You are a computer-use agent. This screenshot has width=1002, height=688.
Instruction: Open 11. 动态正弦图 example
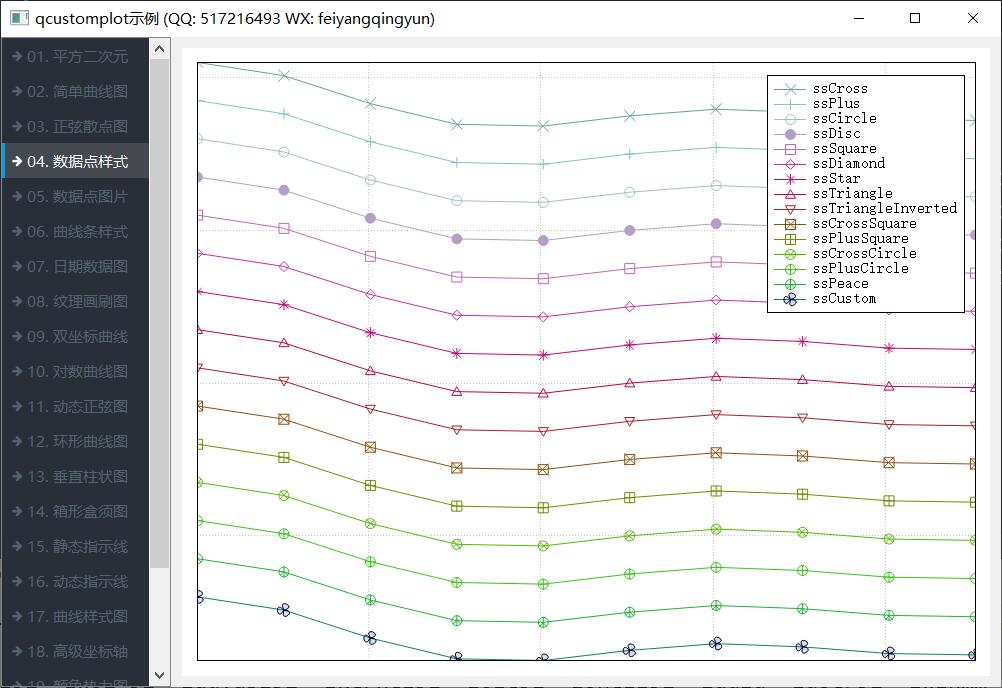tap(75, 406)
